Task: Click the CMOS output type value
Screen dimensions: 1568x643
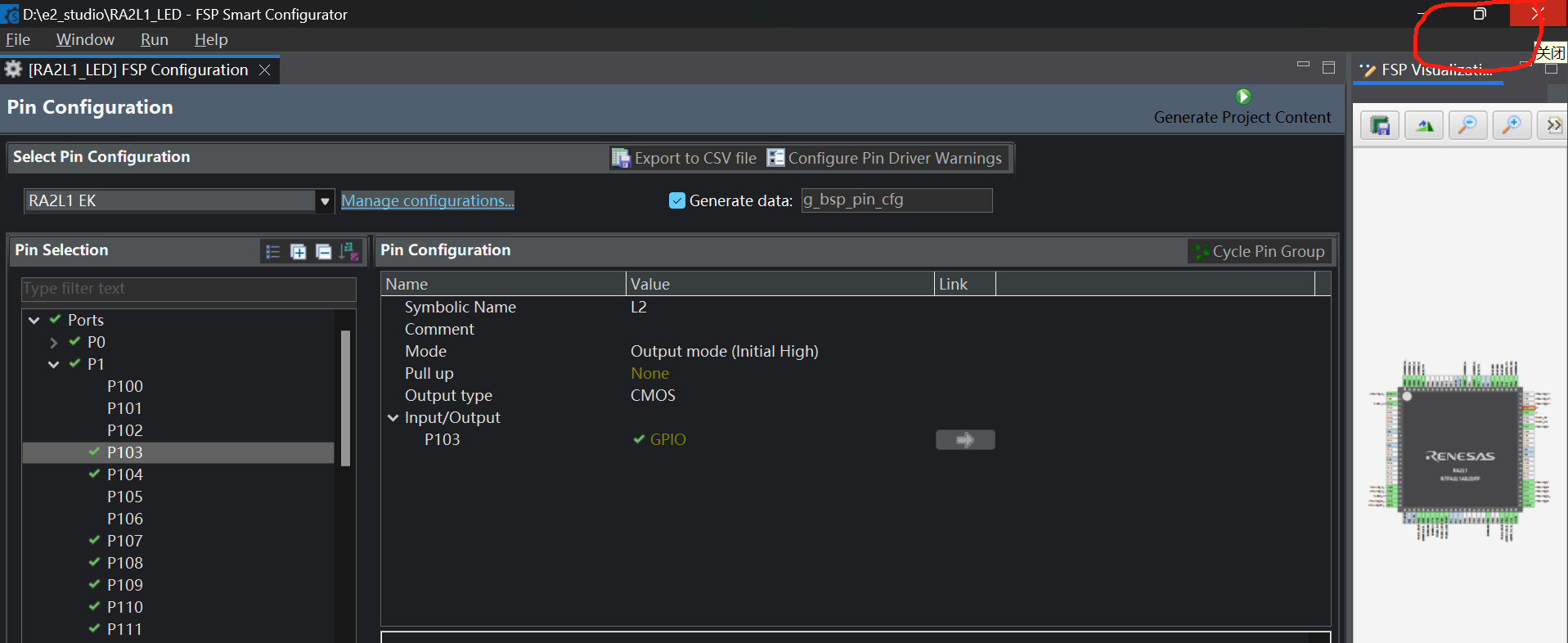Action: click(653, 395)
